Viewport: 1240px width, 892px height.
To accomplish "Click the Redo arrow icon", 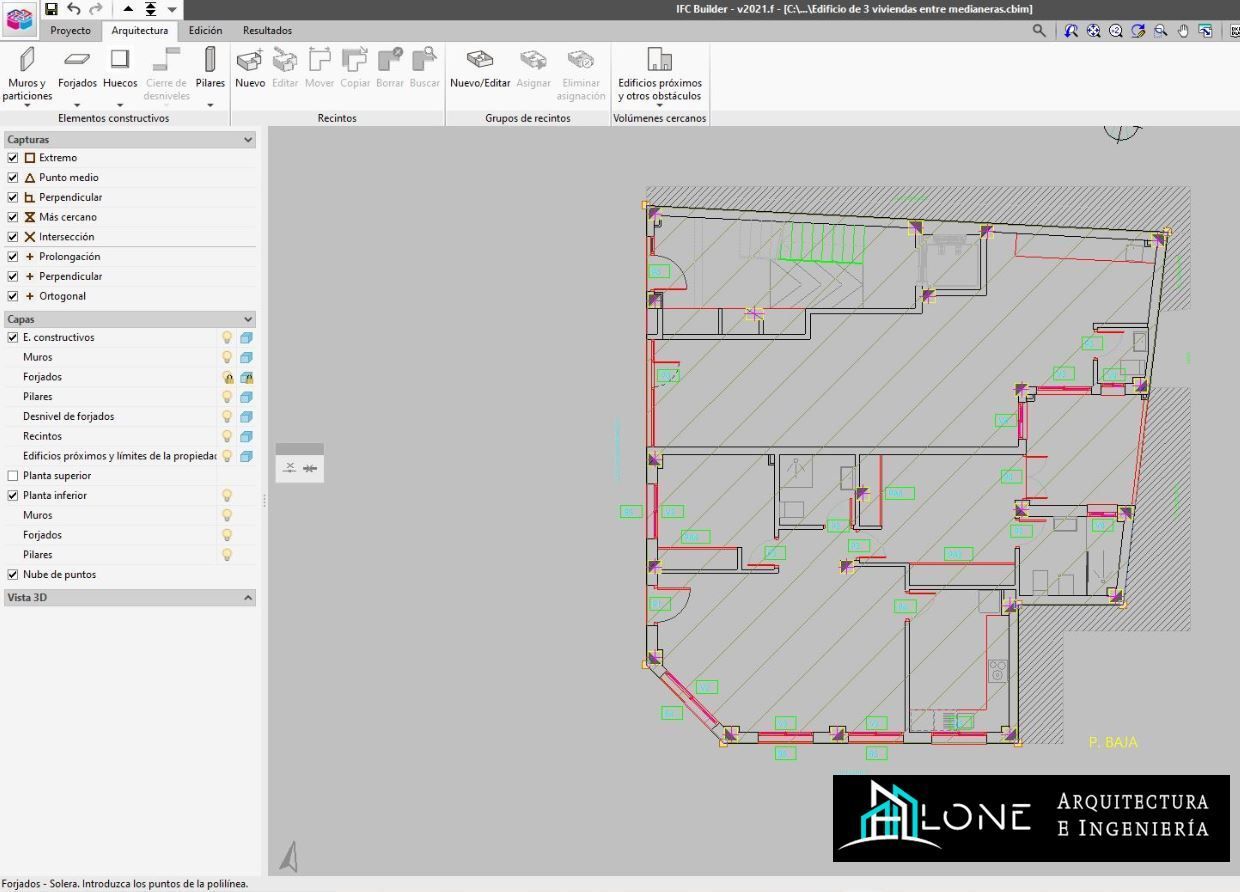I will pos(96,9).
